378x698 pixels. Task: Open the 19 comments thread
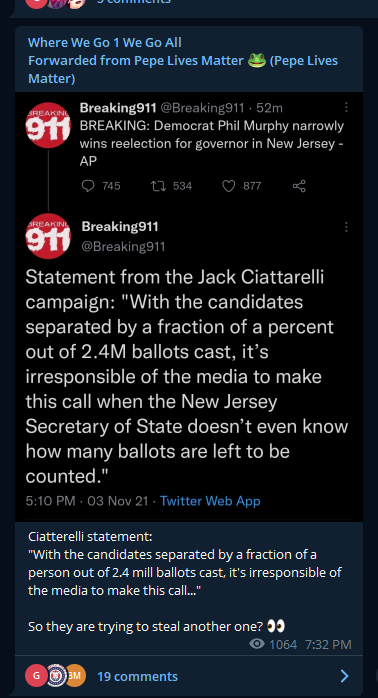tap(137, 676)
